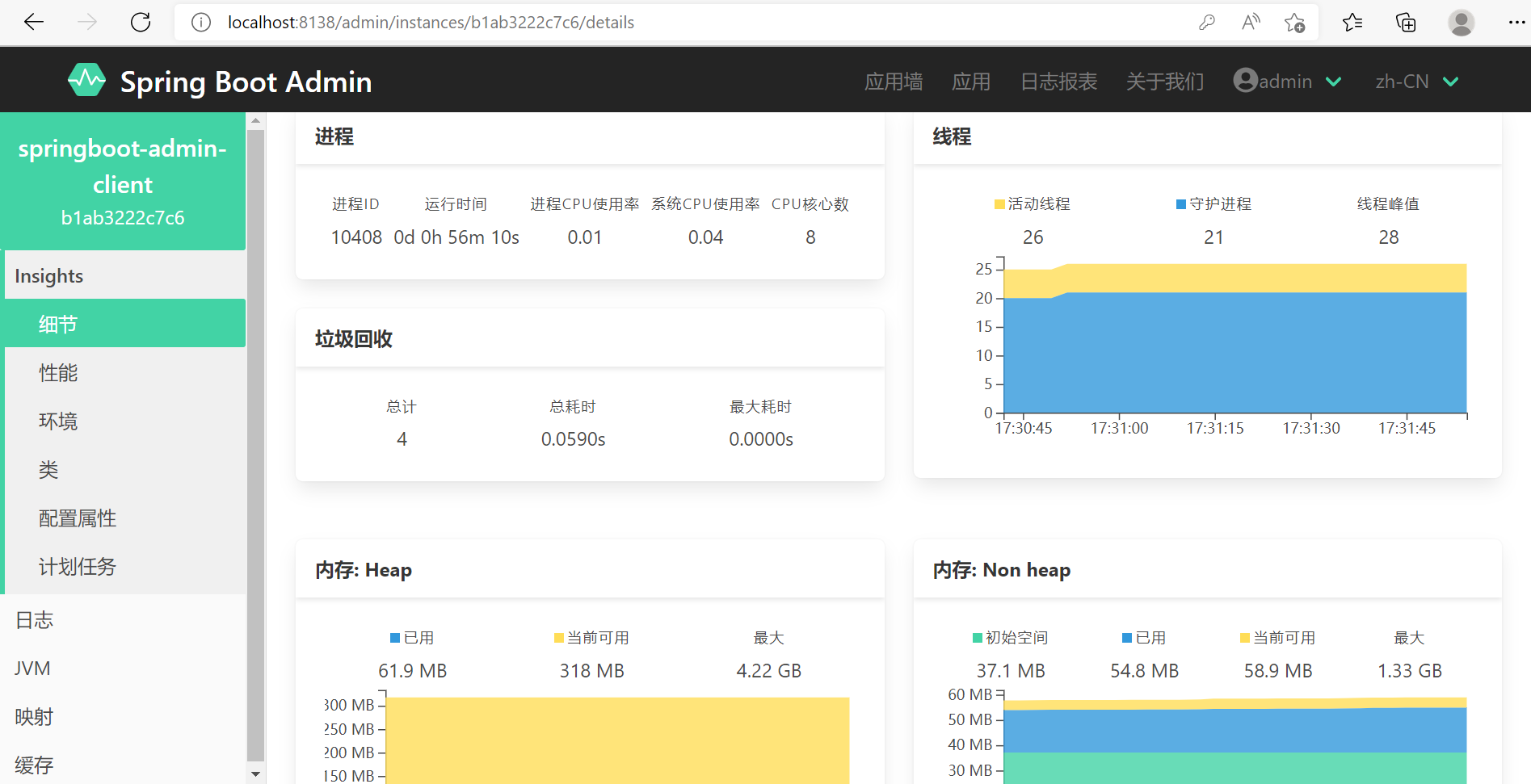Open browser profile avatar
The width and height of the screenshot is (1531, 784).
coord(1461,23)
